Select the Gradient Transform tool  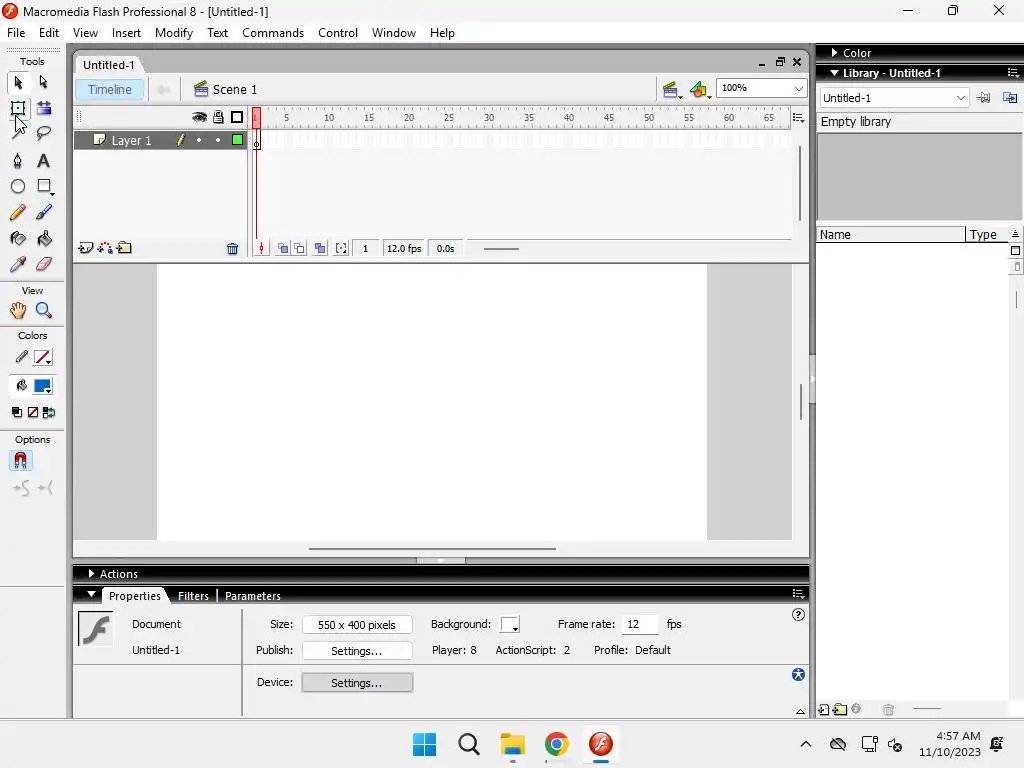(44, 108)
